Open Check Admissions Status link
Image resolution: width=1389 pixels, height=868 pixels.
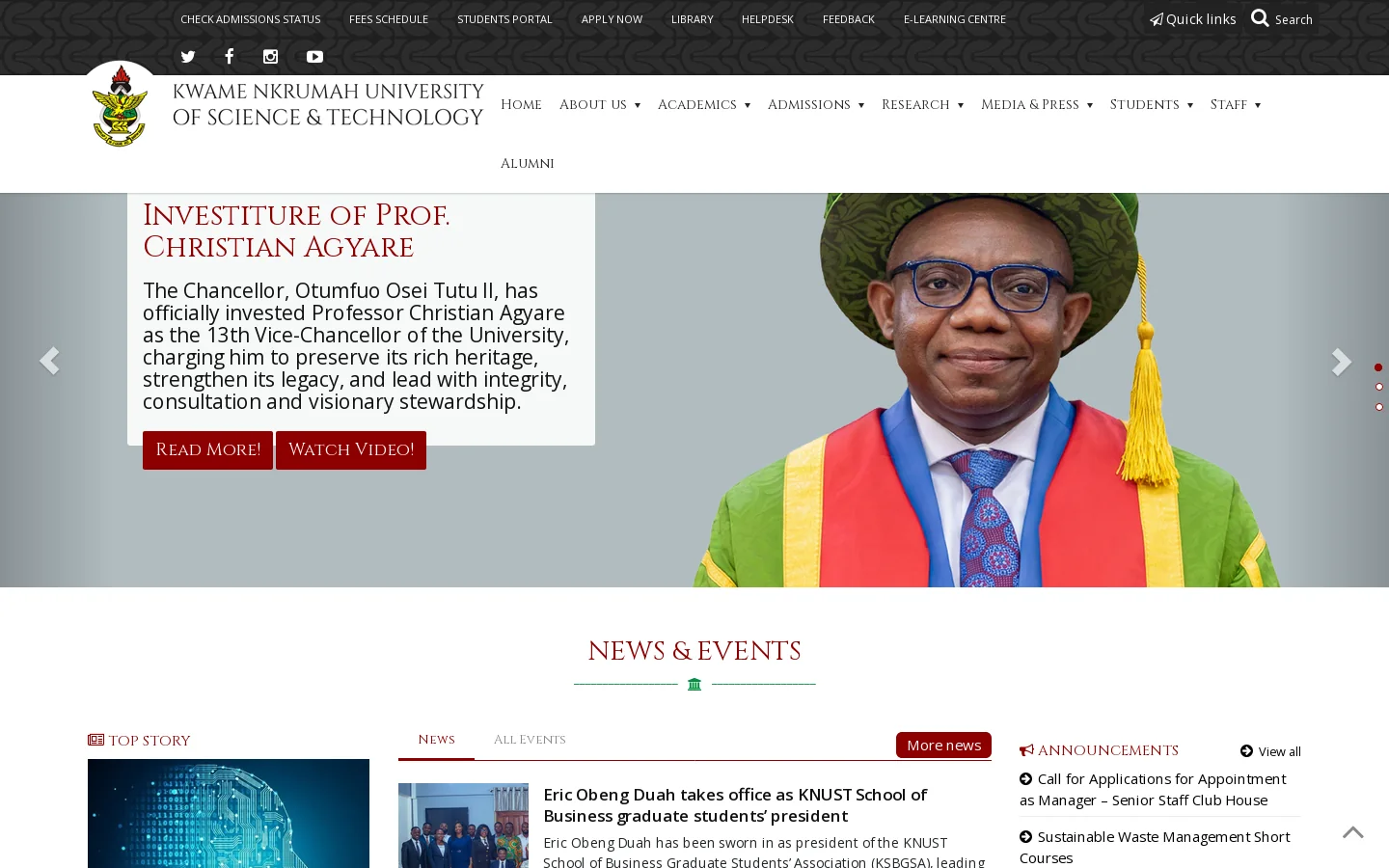click(250, 19)
